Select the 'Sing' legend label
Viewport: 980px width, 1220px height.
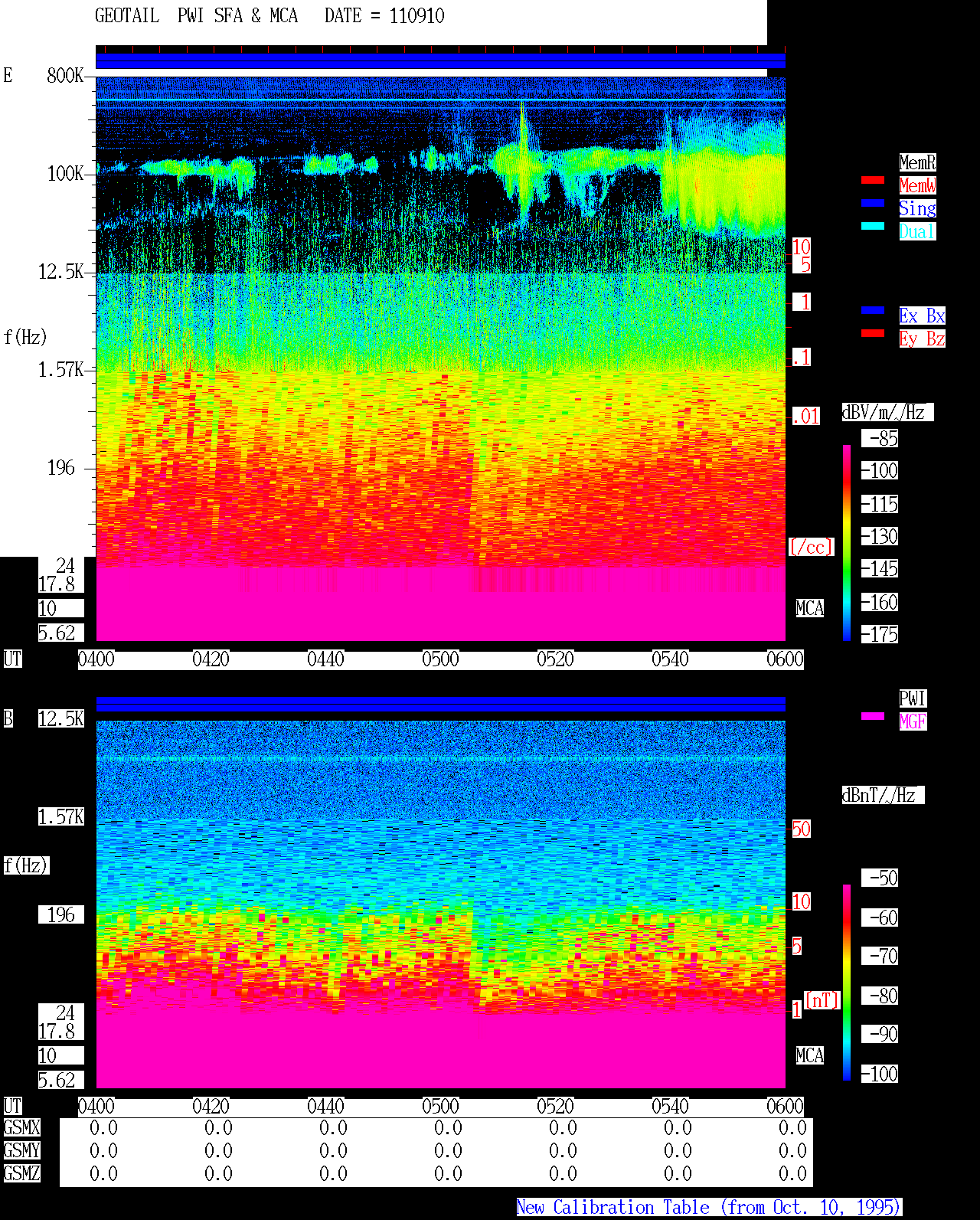917,208
